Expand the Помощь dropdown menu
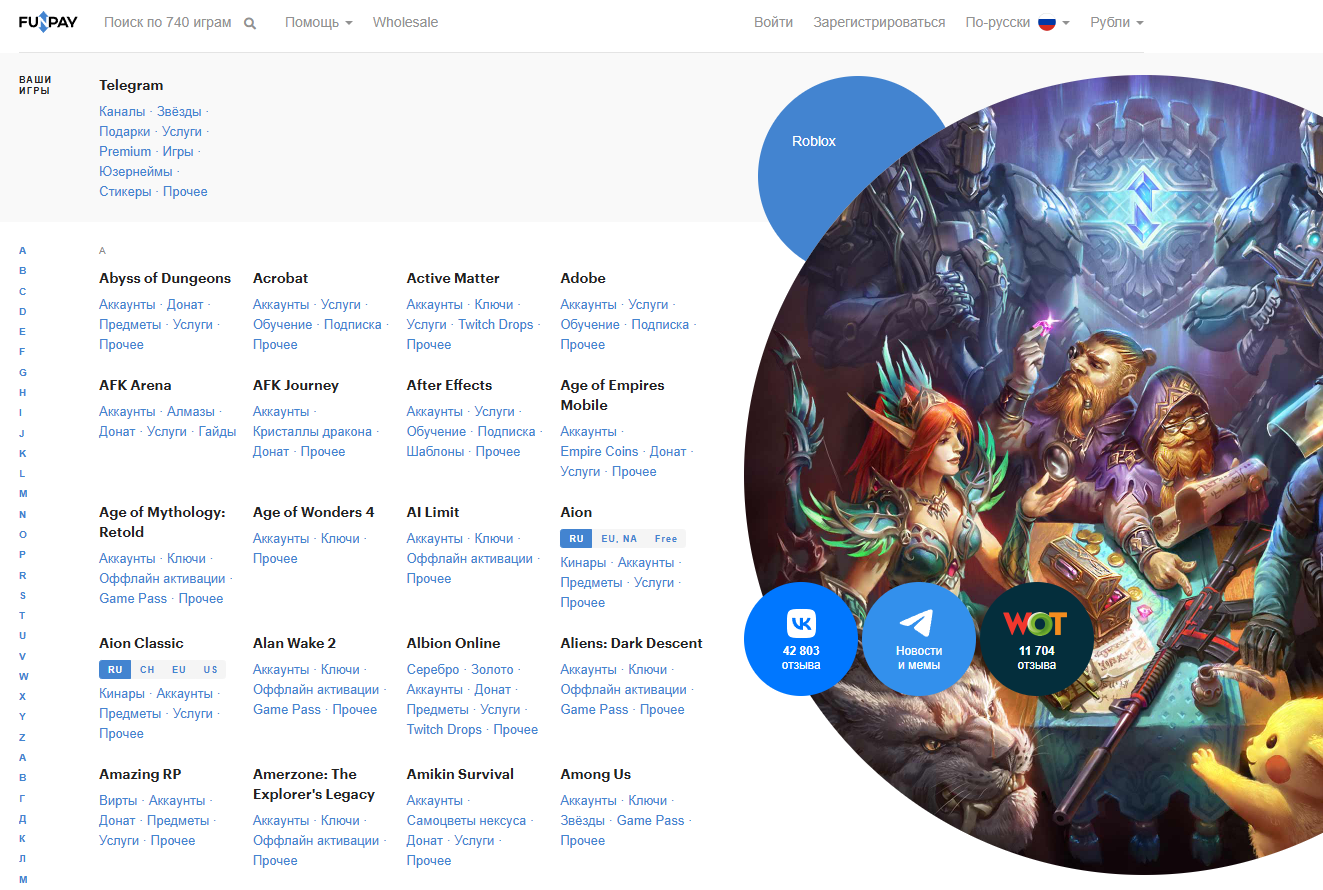This screenshot has width=1323, height=890. tap(318, 22)
